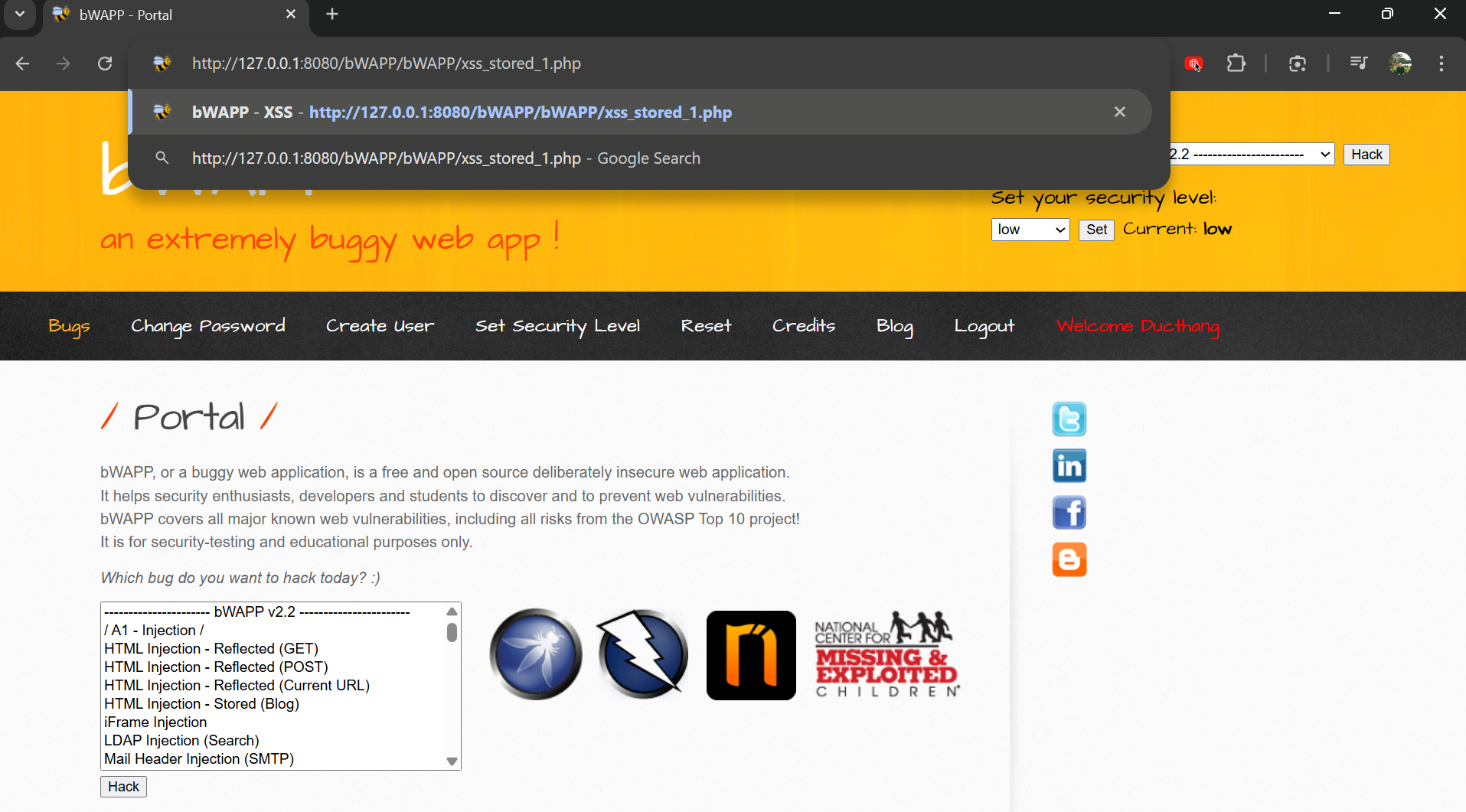This screenshot has width=1466, height=812.
Task: Open the Change Password menu item
Action: [207, 326]
